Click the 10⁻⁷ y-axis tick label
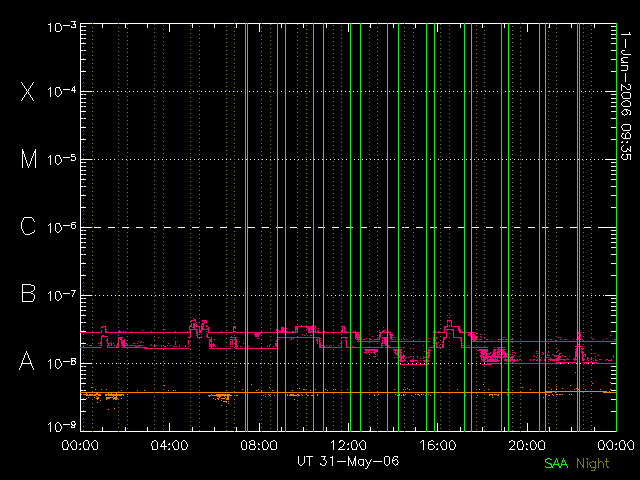 [62, 295]
